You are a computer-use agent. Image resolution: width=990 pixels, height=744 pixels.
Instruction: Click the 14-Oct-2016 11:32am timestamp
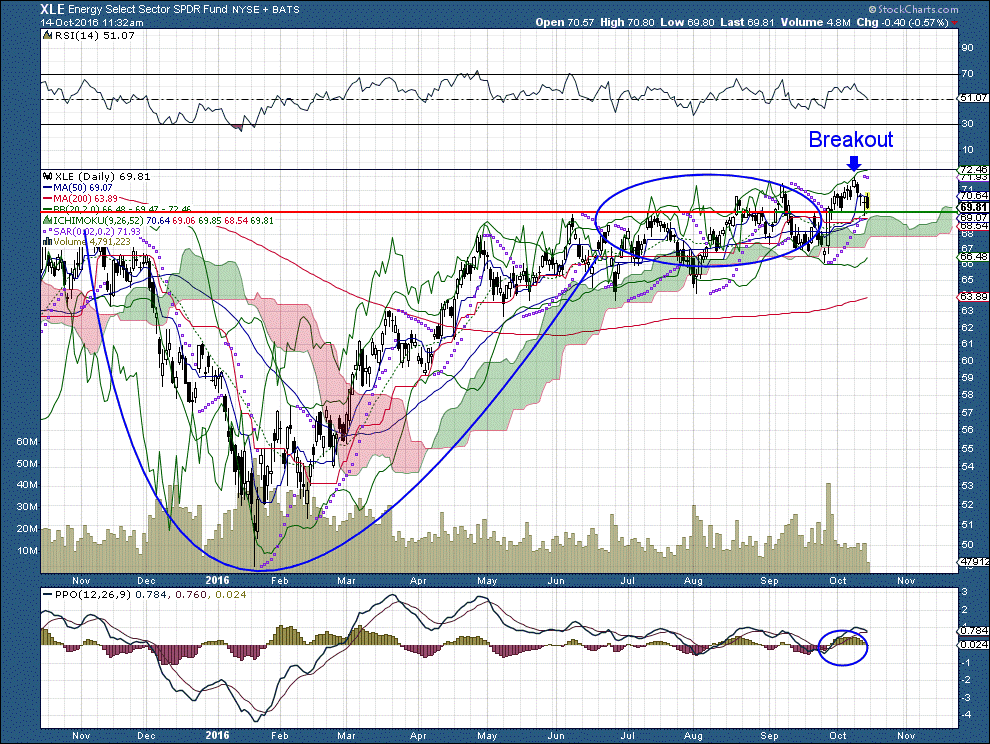[x=92, y=22]
